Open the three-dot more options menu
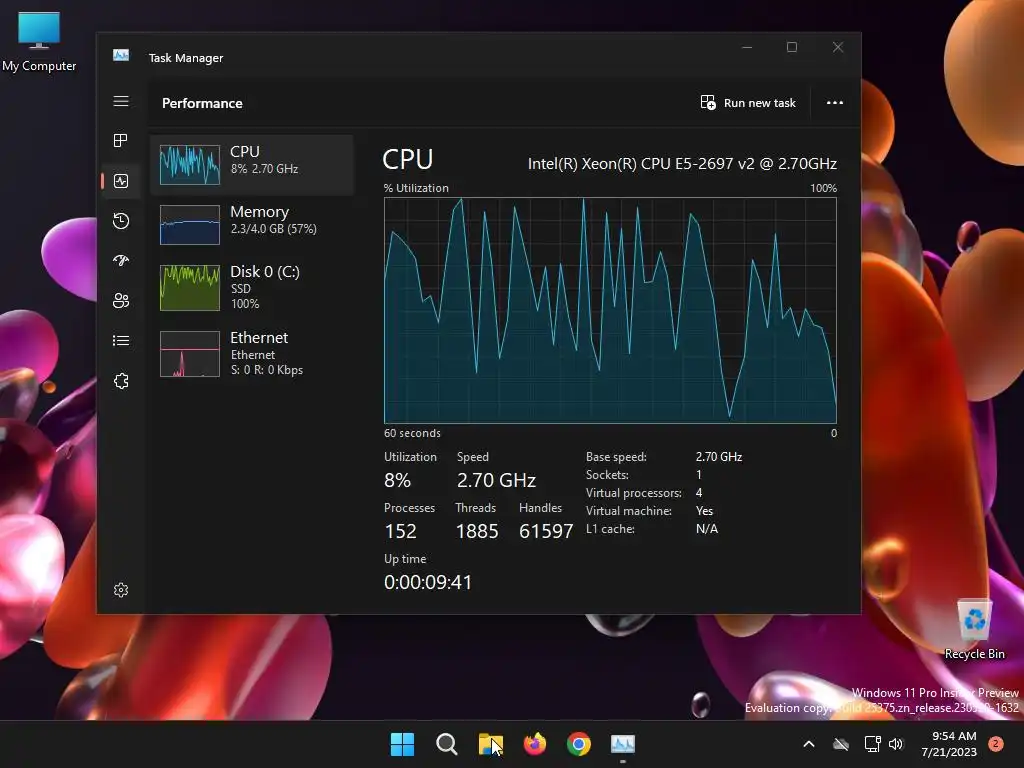 [835, 103]
